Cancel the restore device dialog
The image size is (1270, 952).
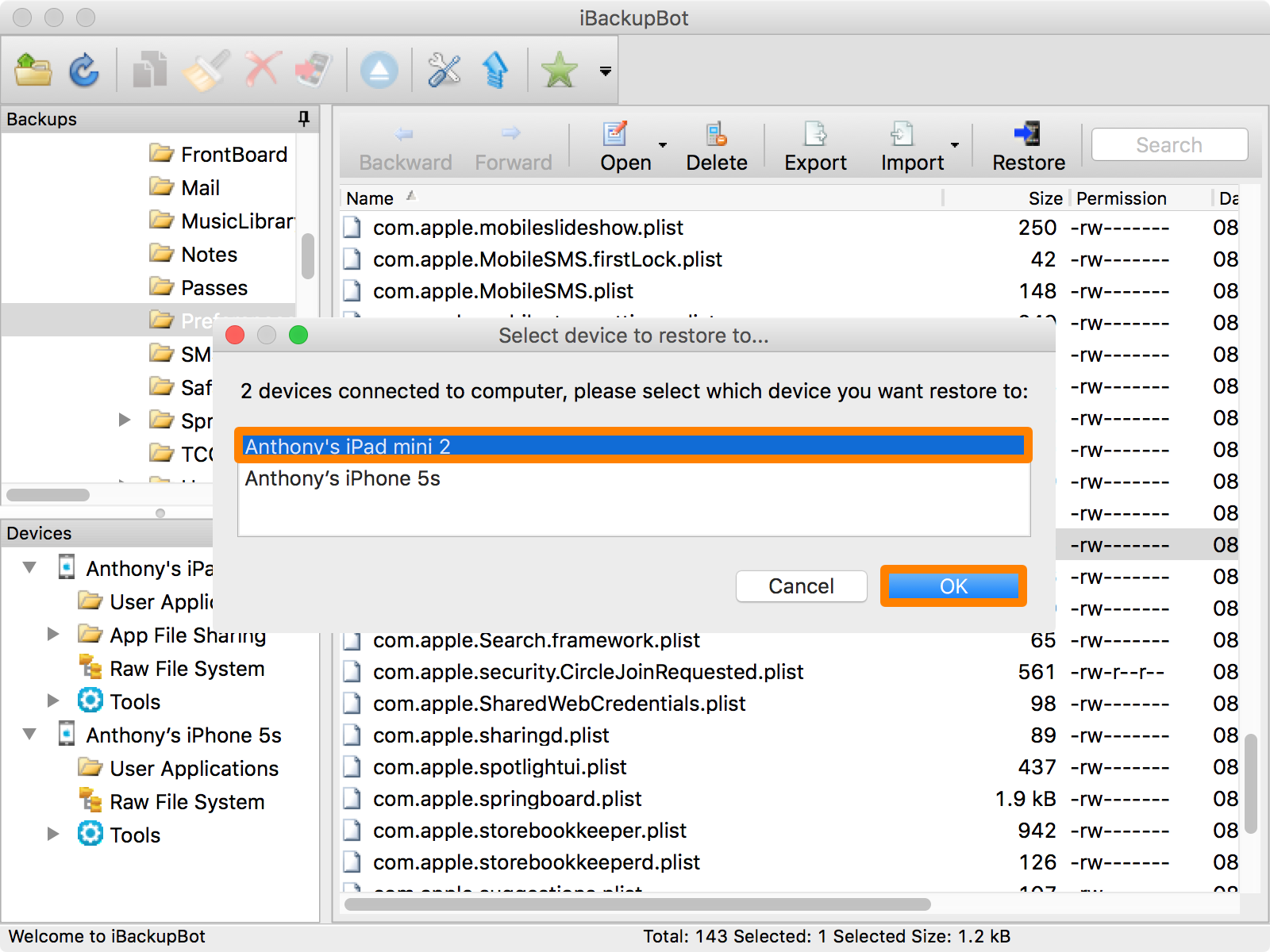(x=801, y=586)
